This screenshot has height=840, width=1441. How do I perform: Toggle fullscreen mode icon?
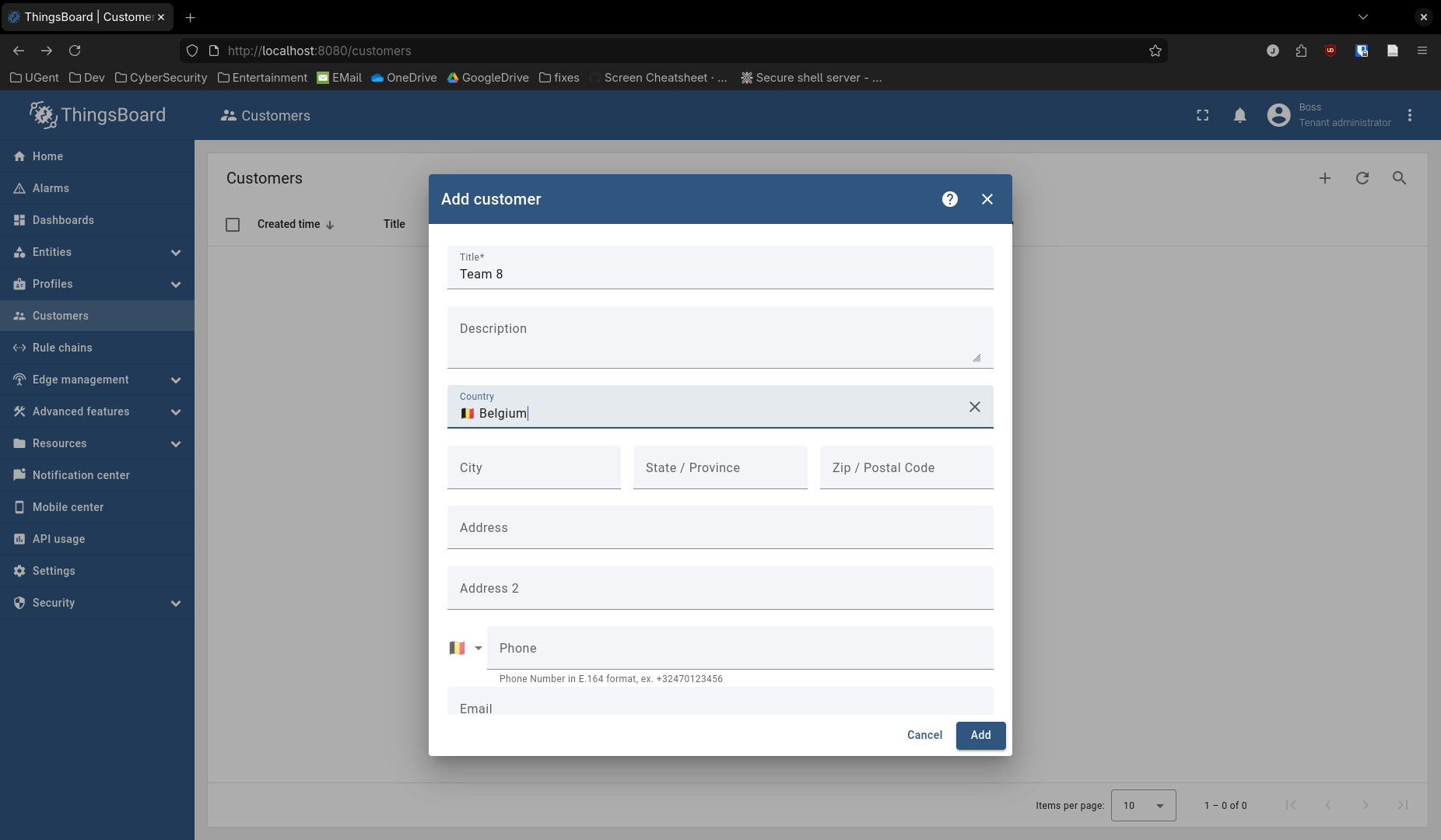click(1202, 116)
